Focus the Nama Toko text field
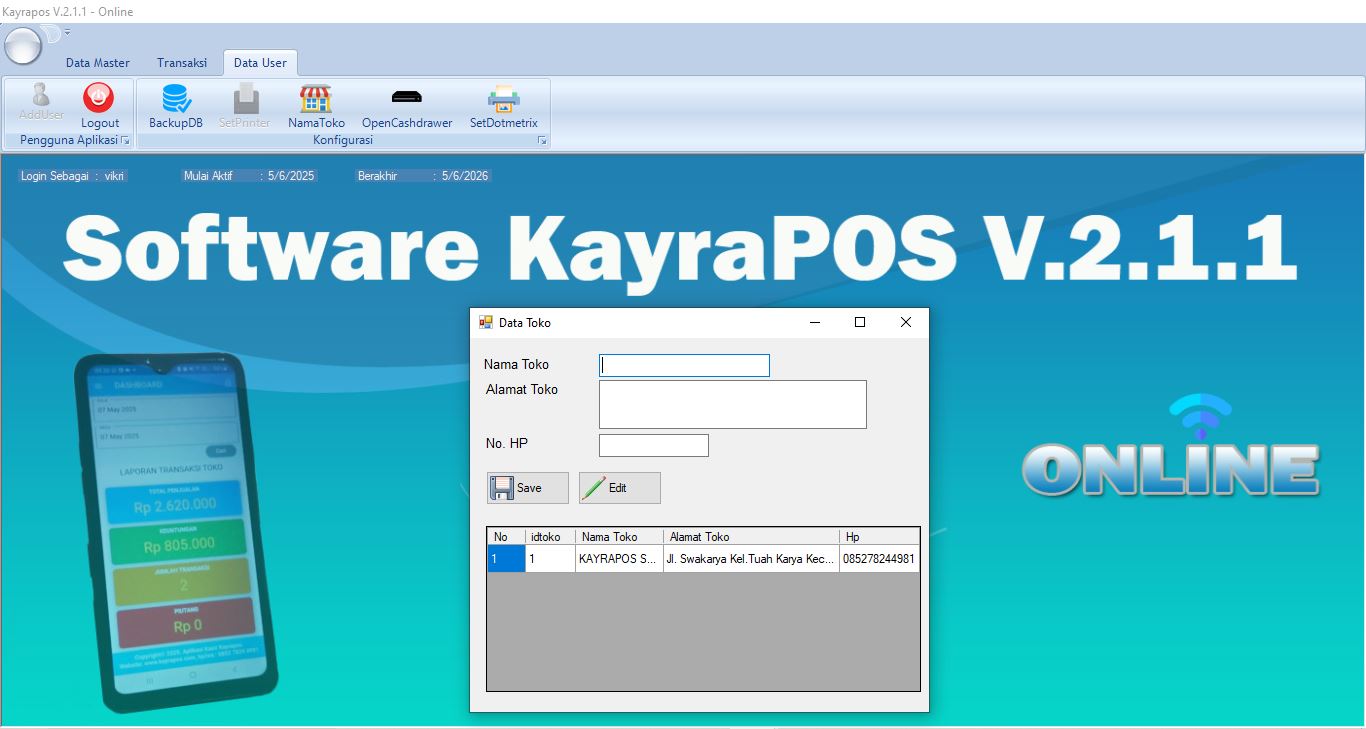Screen dimensions: 1366x729 pyautogui.click(x=684, y=366)
